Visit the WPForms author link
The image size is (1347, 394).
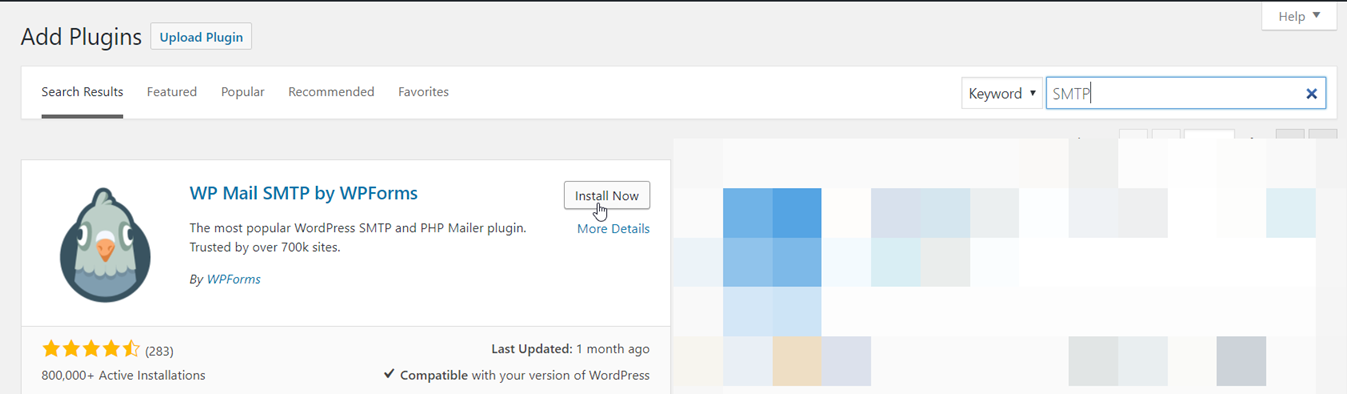coord(233,279)
